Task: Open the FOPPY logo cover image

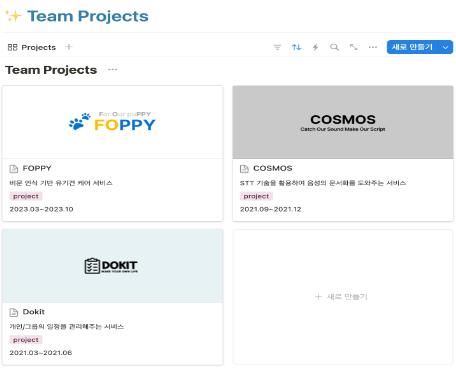Action: pos(113,122)
